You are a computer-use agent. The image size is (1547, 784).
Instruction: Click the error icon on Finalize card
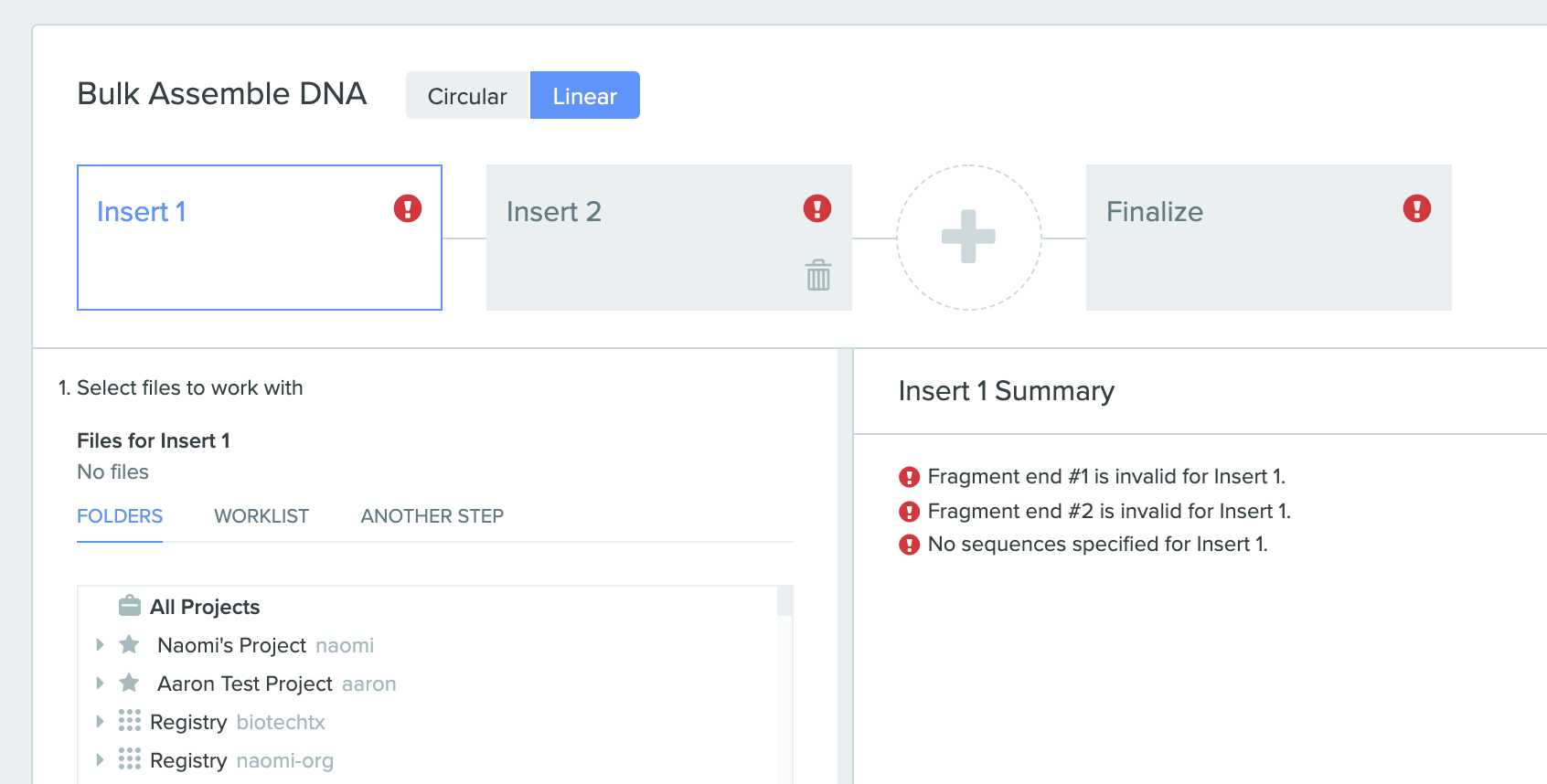[1417, 208]
